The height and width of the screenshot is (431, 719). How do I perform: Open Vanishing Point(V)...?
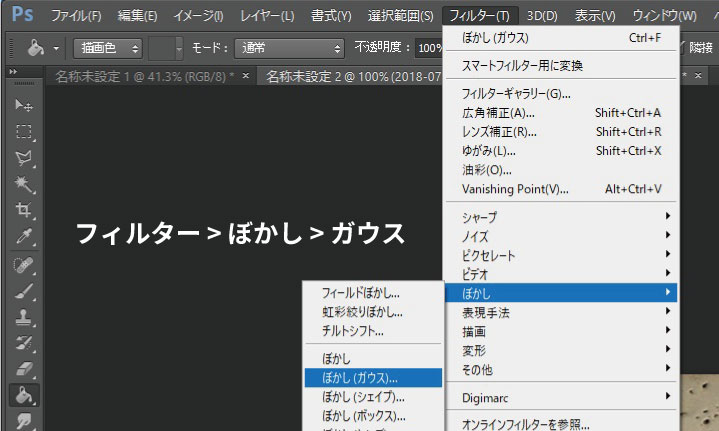(x=561, y=189)
